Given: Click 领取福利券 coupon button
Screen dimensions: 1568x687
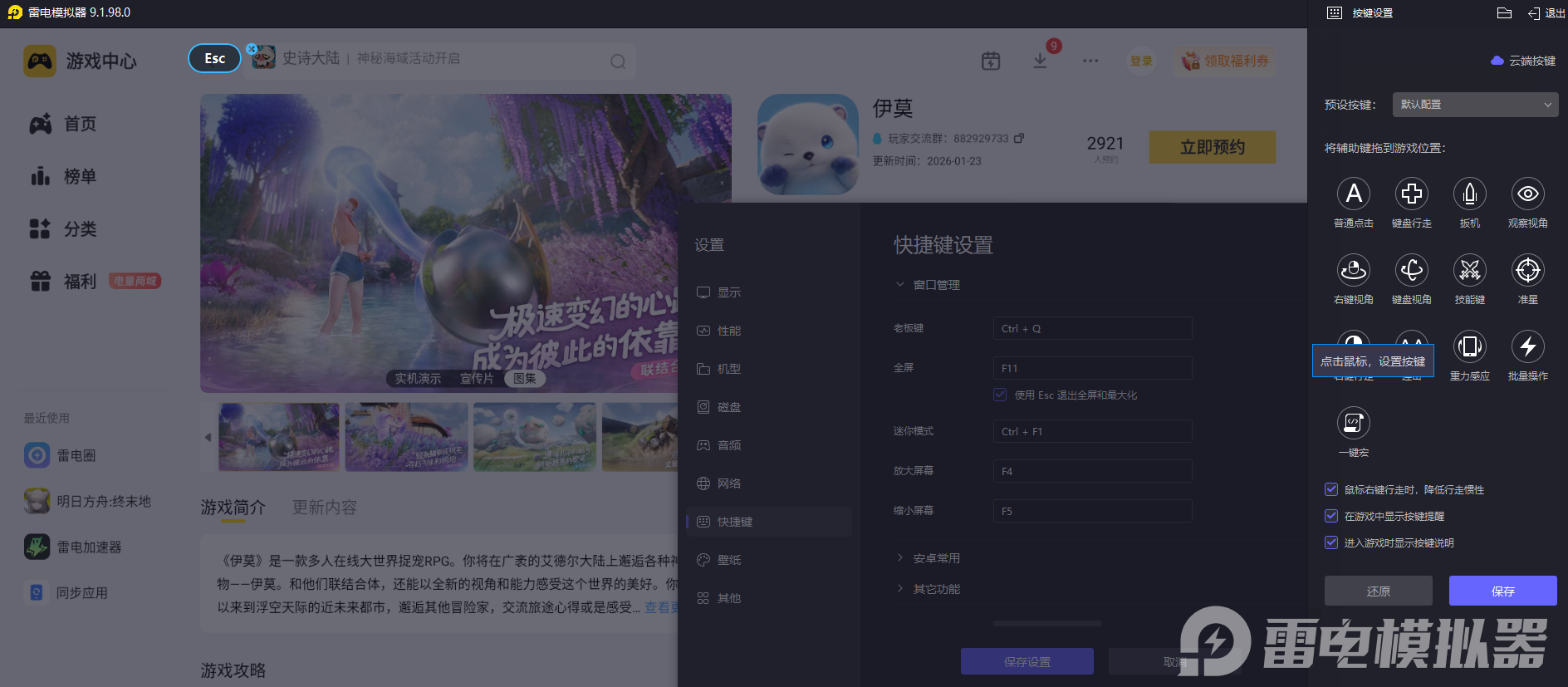Looking at the screenshot, I should [1226, 61].
